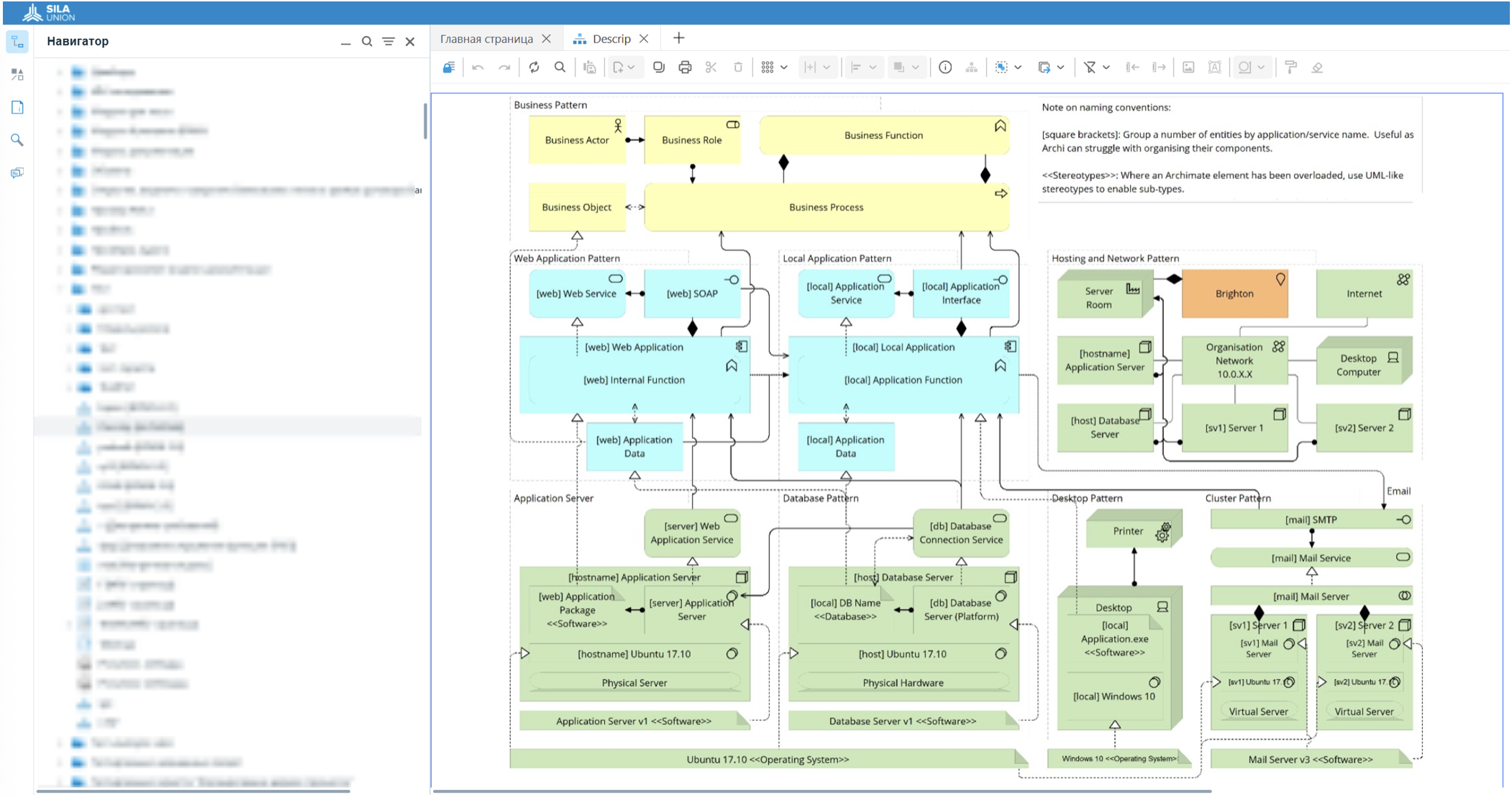Screen dimensions: 1512x797
Task: Click the format painter icon
Action: click(x=1290, y=68)
